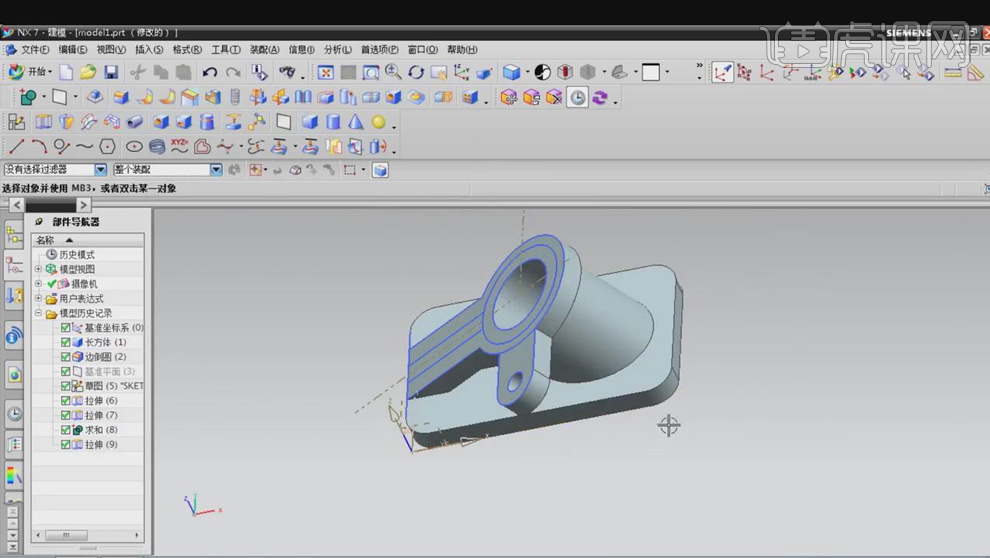Click the Undo arrow icon

pos(210,72)
